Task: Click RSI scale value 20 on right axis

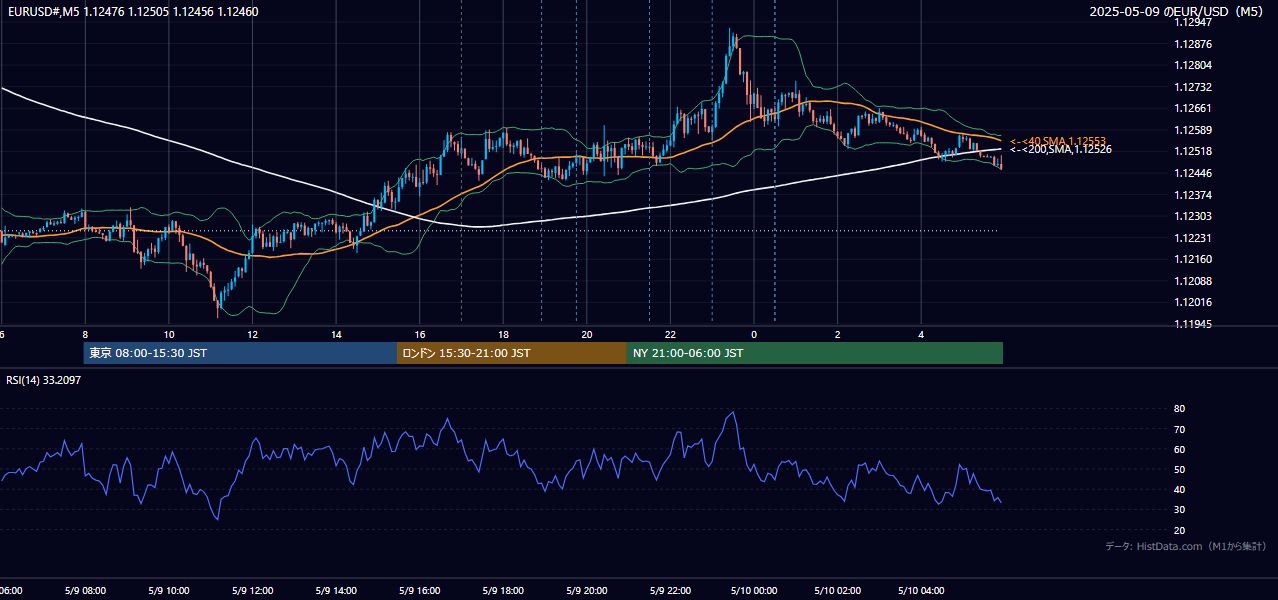Action: [x=1180, y=530]
